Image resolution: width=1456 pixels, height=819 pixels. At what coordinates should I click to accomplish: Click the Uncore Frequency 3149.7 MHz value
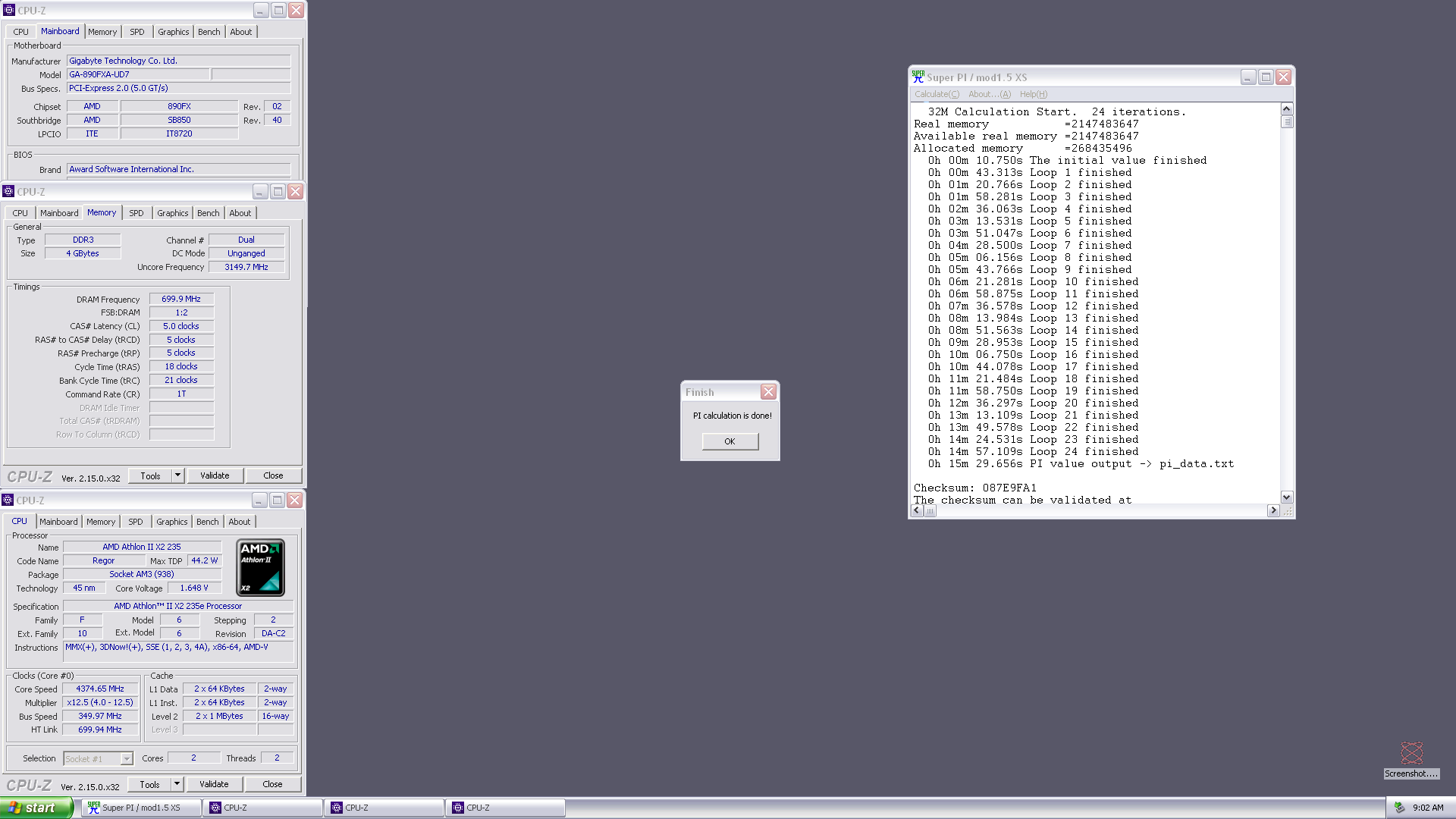click(x=246, y=267)
